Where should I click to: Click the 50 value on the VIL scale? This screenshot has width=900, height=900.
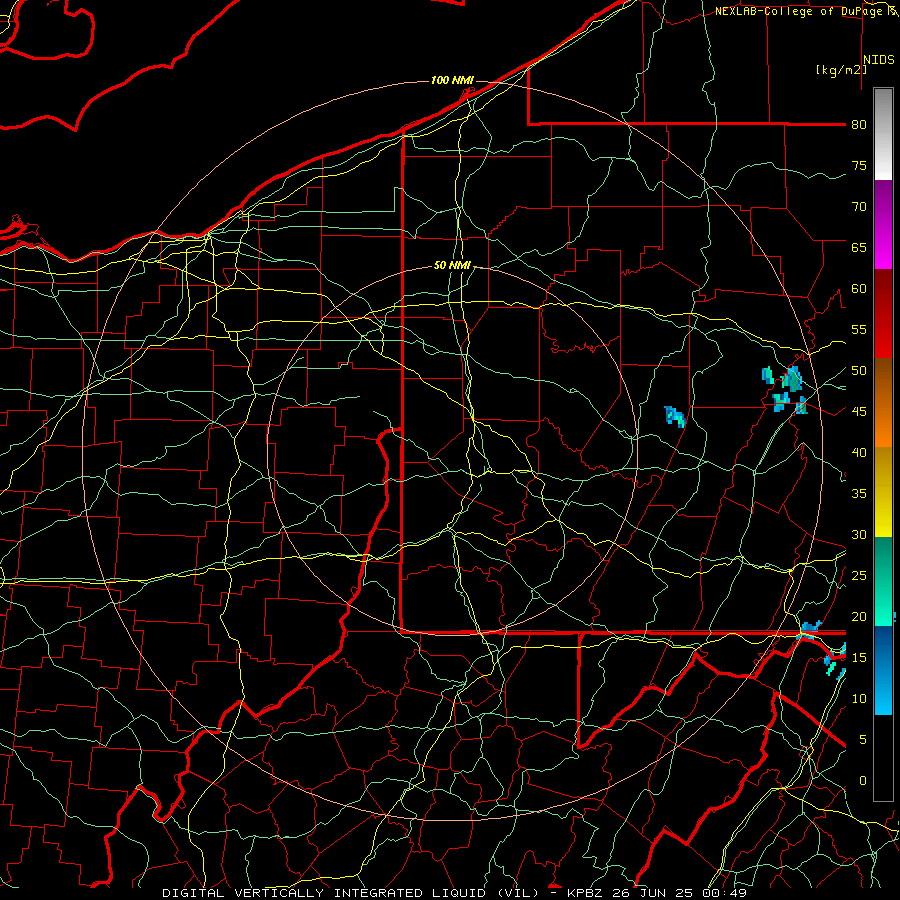[x=859, y=370]
